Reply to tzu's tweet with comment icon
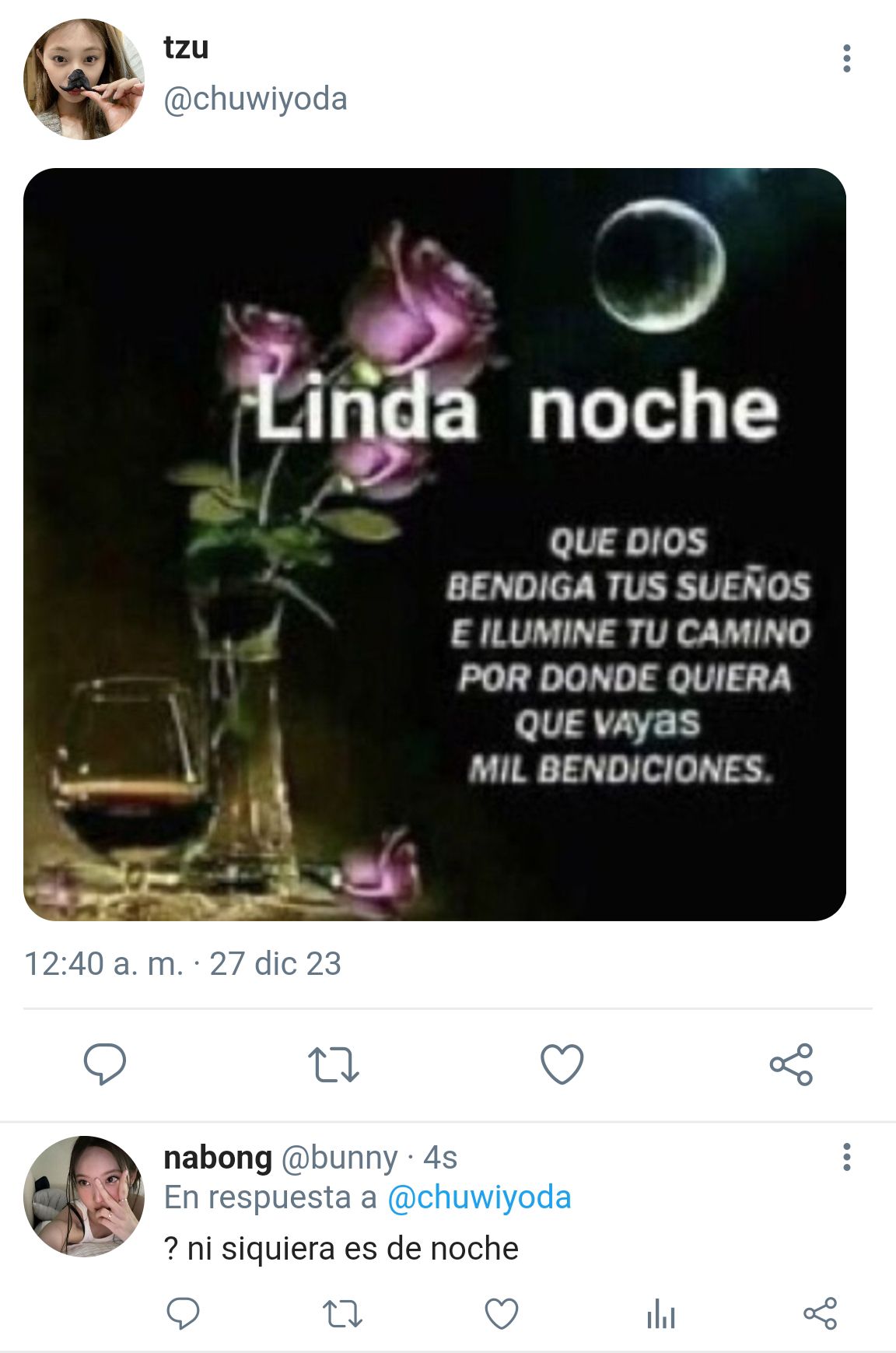896x1353 pixels. tap(104, 1064)
